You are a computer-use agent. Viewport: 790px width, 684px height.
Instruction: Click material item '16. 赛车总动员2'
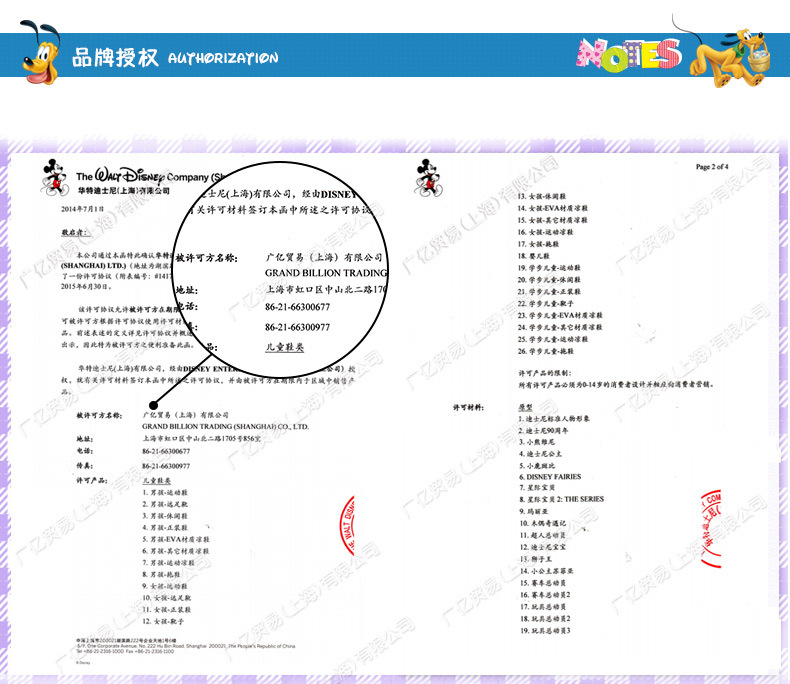tap(545, 595)
